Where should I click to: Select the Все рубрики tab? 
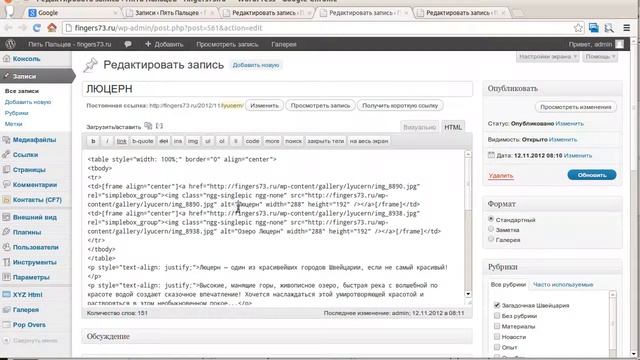click(508, 284)
